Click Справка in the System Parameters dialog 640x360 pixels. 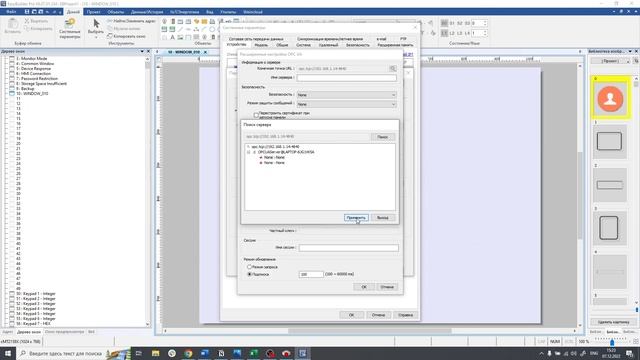tap(405, 315)
